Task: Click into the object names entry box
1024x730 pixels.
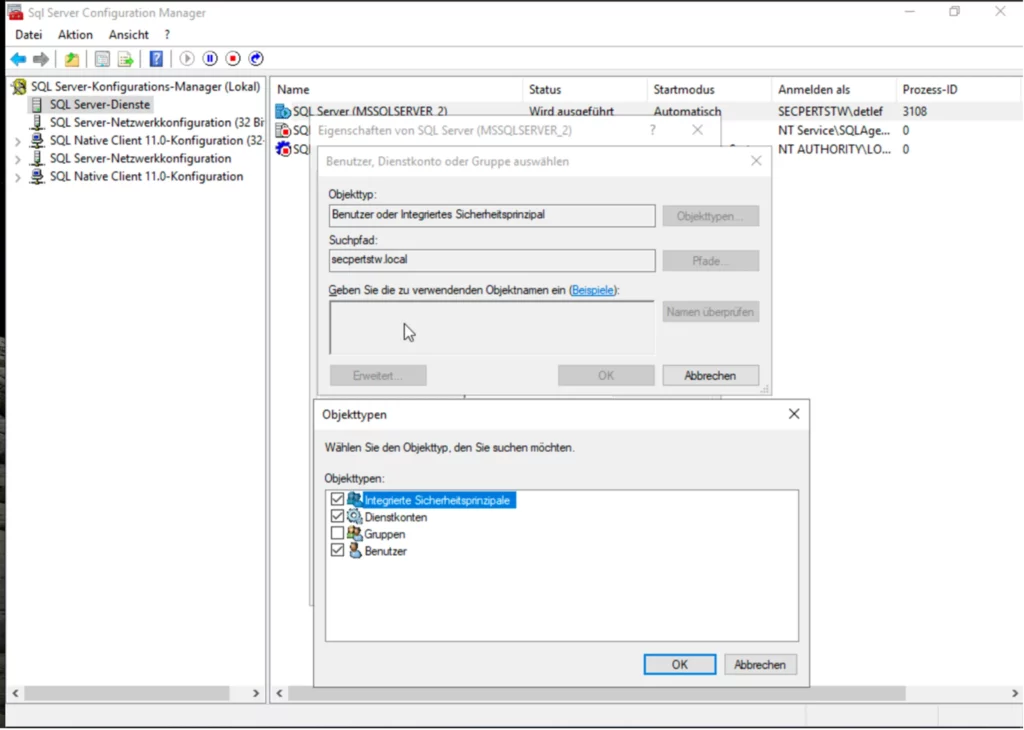Action: (x=492, y=327)
